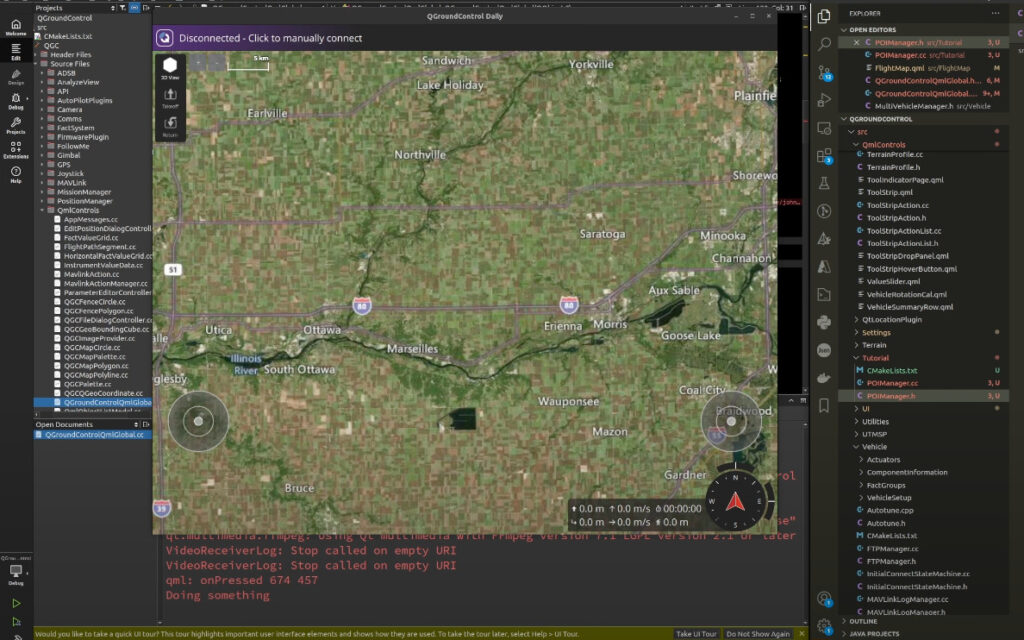Image resolution: width=1024 pixels, height=640 pixels.
Task: Open the VS Code Search panel
Action: click(823, 45)
